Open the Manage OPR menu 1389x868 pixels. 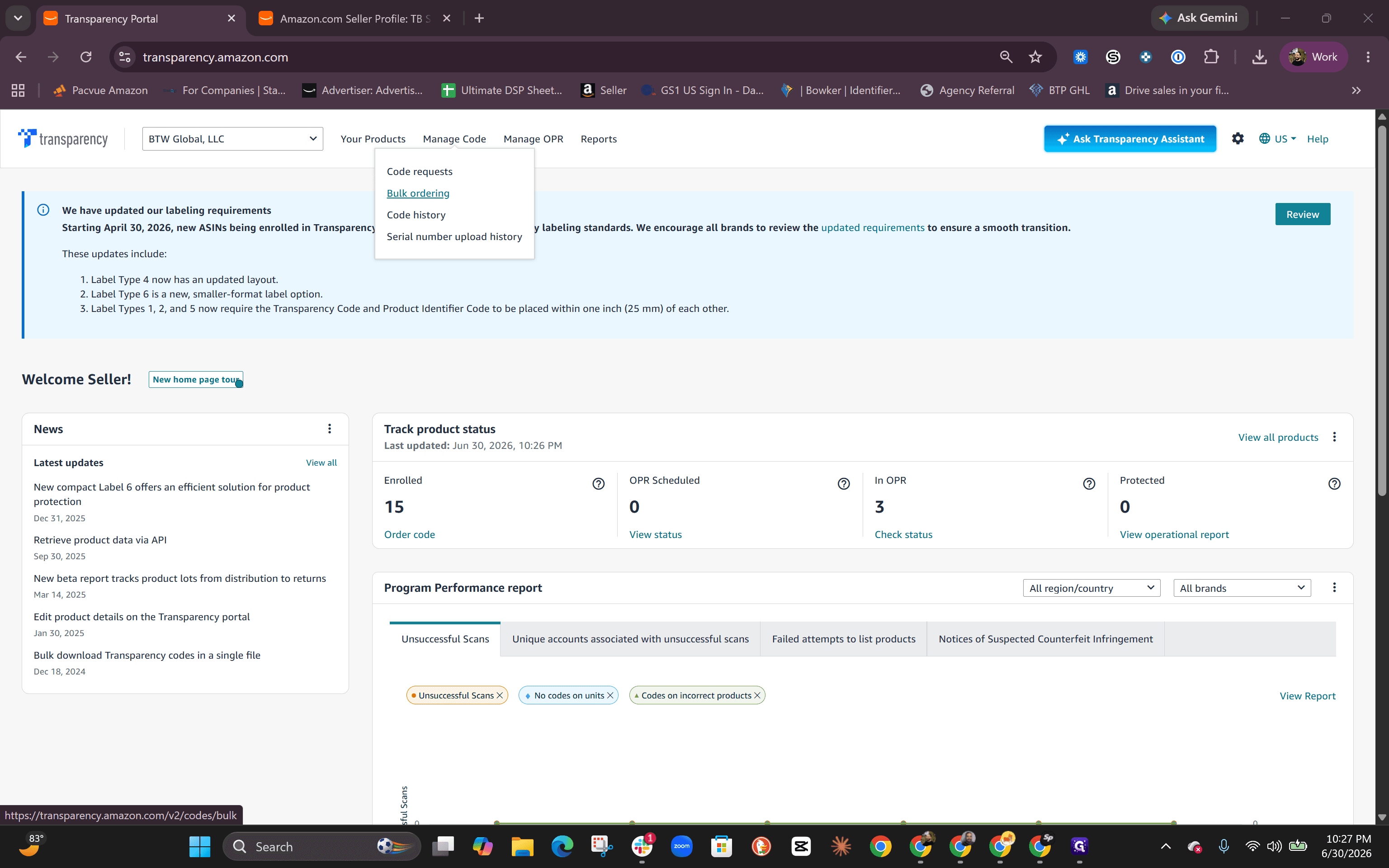533,139
